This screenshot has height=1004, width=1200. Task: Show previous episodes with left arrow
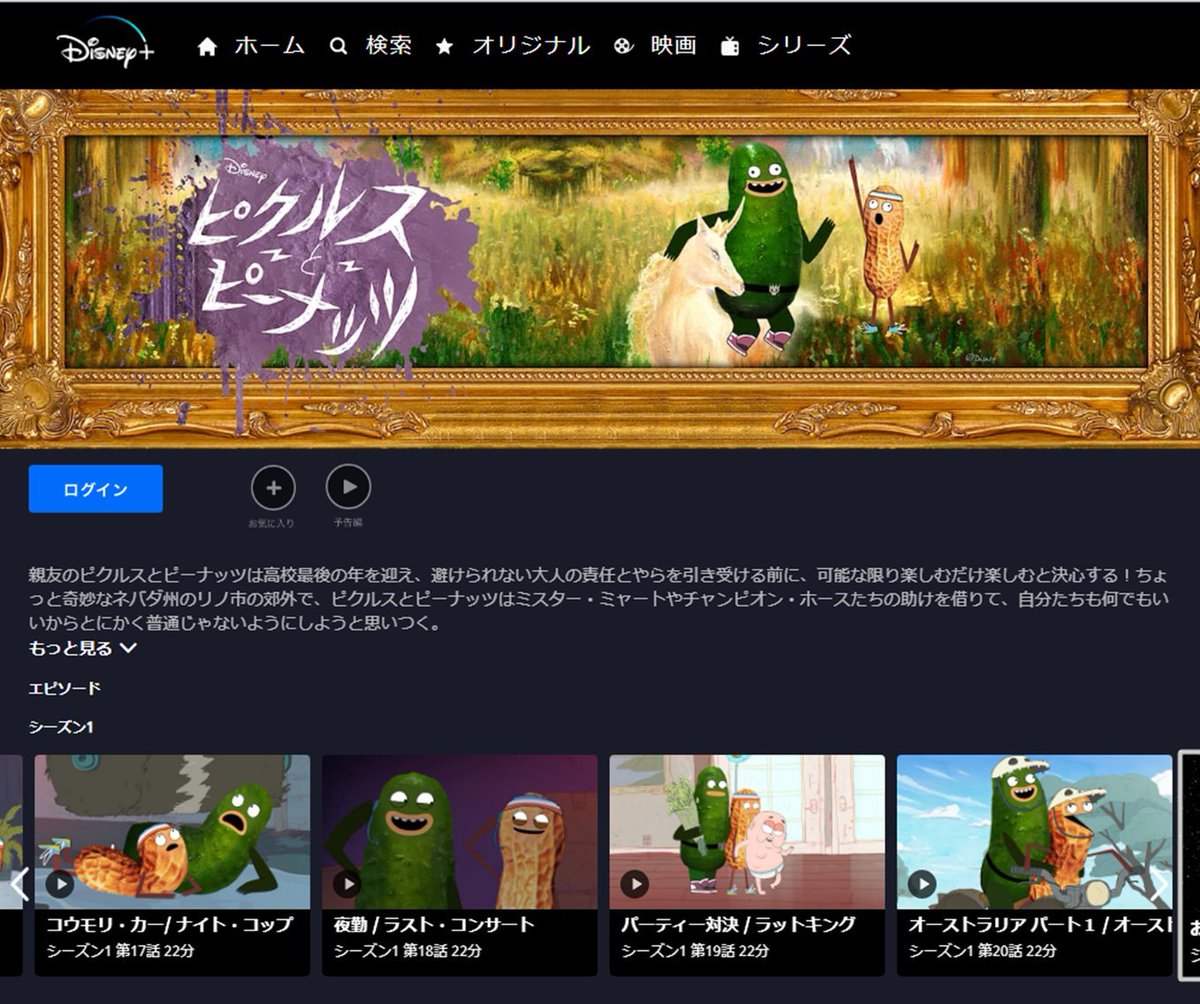18,884
